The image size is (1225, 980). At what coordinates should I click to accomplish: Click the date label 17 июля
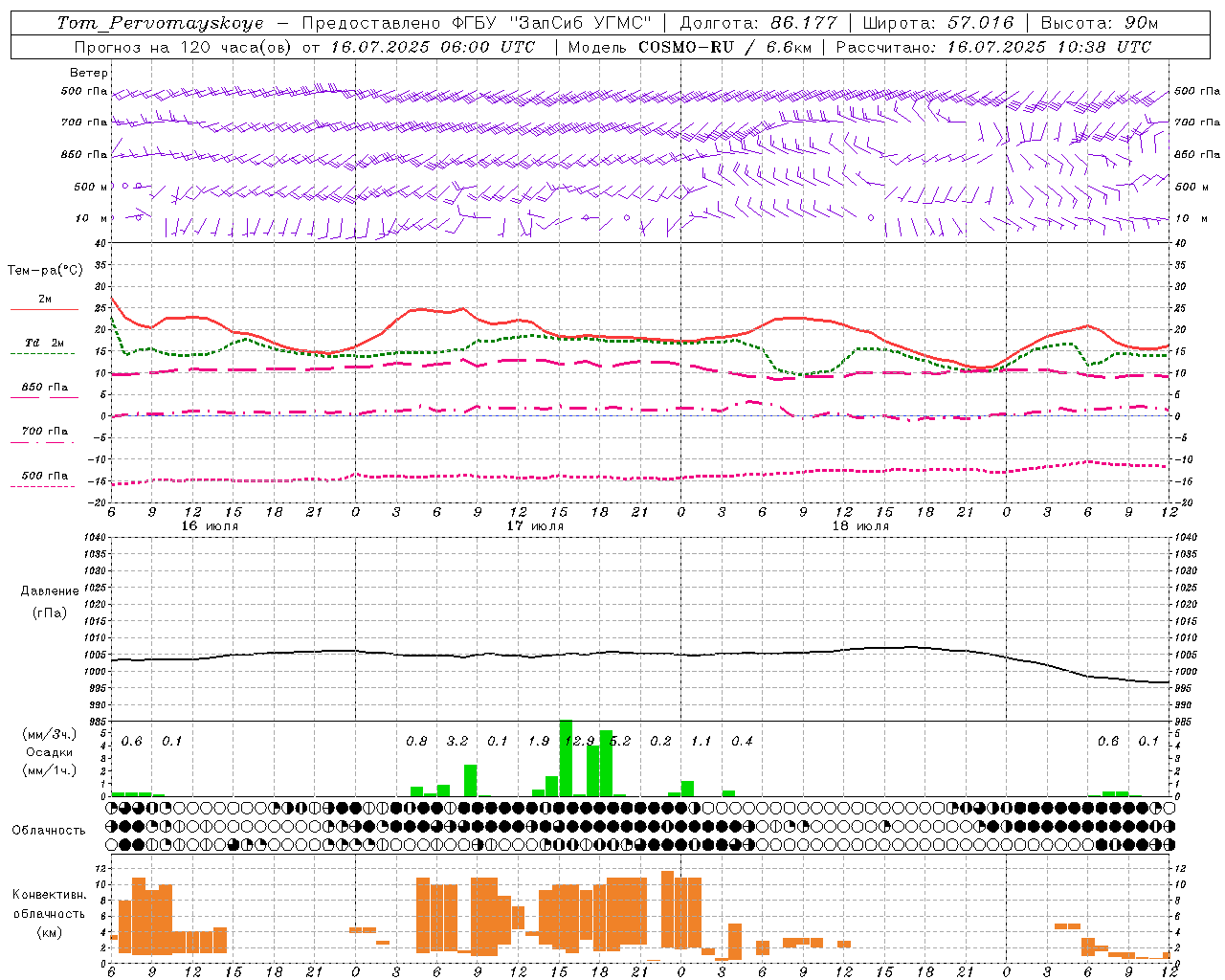pos(535,525)
